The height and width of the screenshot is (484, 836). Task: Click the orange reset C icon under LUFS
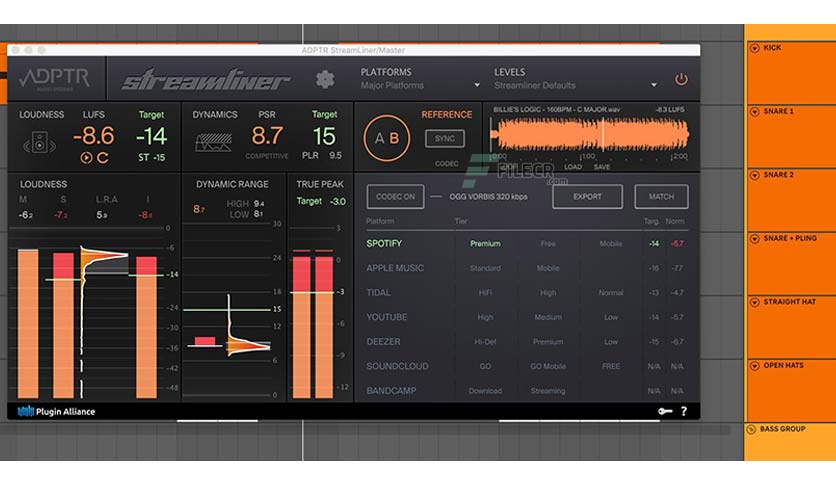tap(103, 158)
